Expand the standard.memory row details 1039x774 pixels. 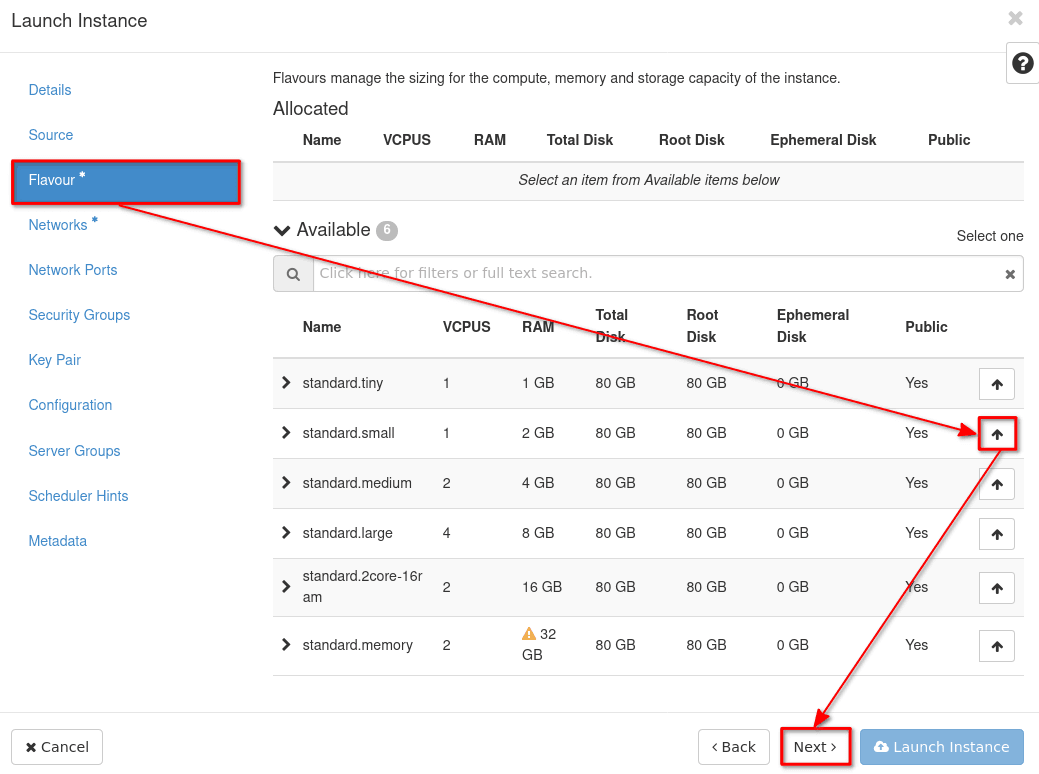[286, 645]
